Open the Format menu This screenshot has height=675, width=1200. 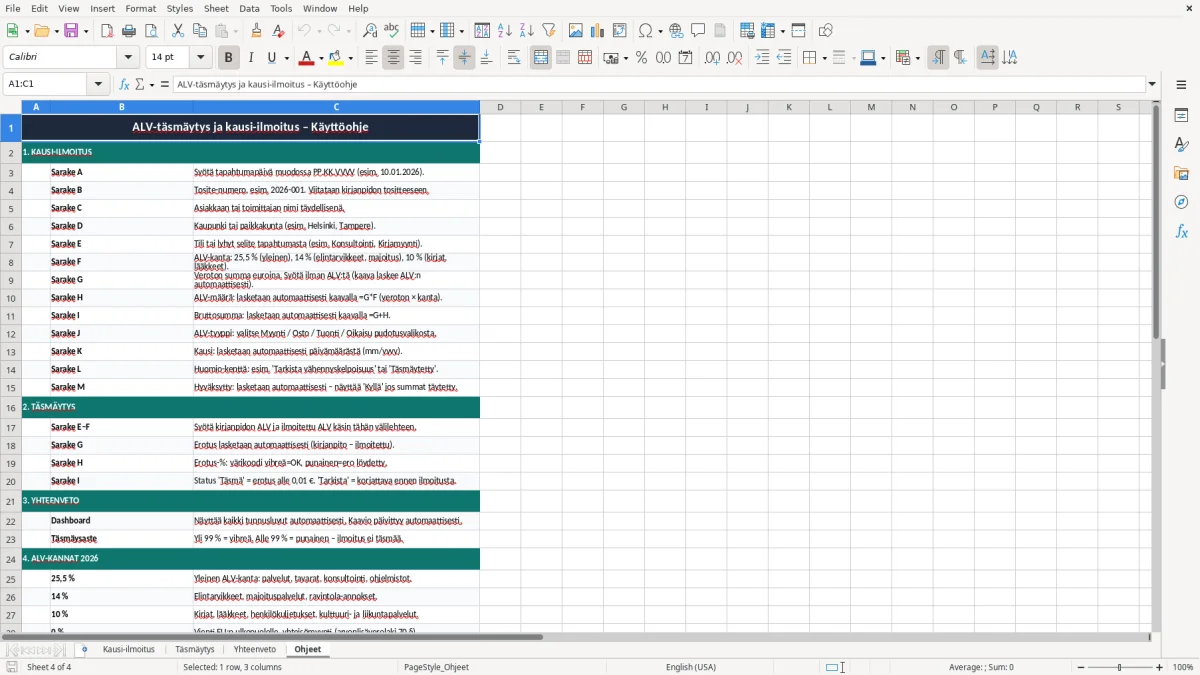[x=140, y=8]
